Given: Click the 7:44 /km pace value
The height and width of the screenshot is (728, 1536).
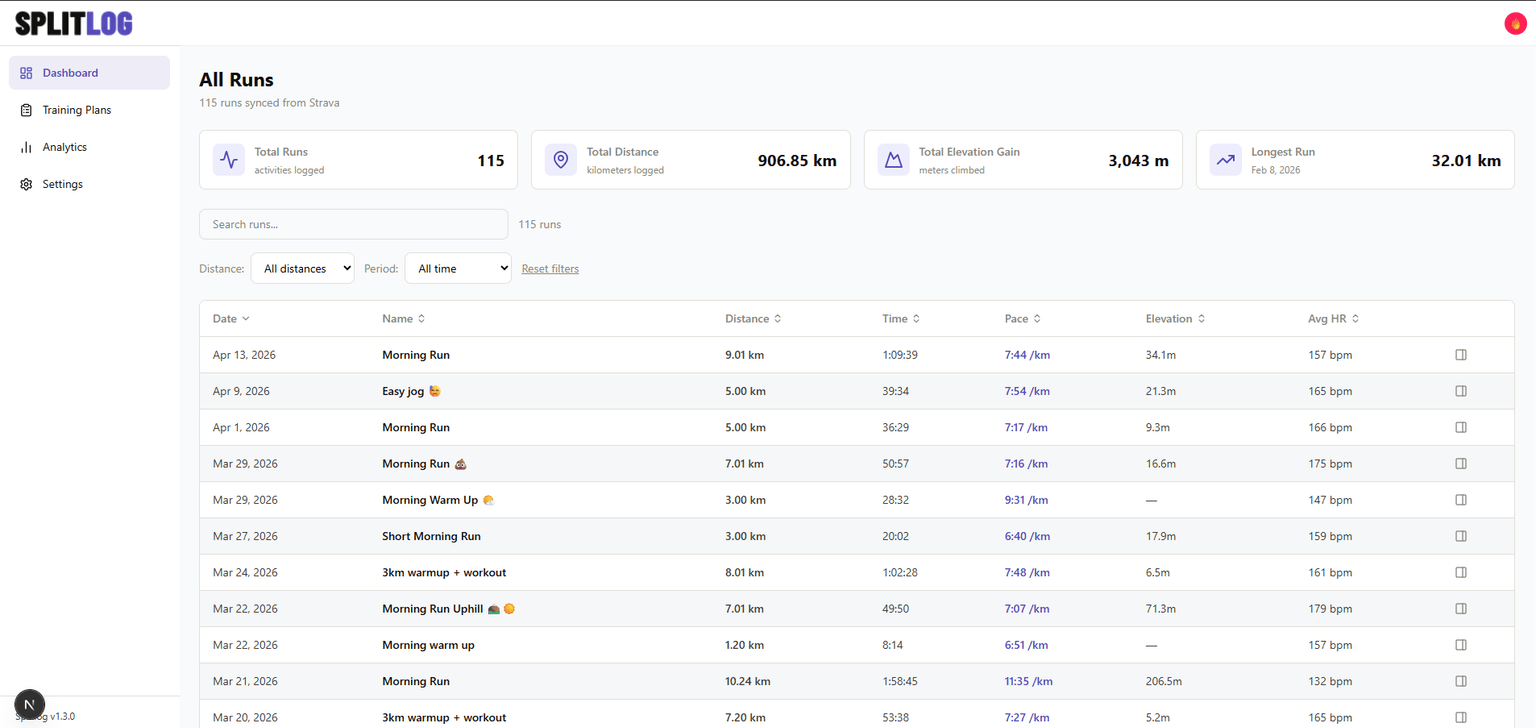Looking at the screenshot, I should (x=1027, y=355).
